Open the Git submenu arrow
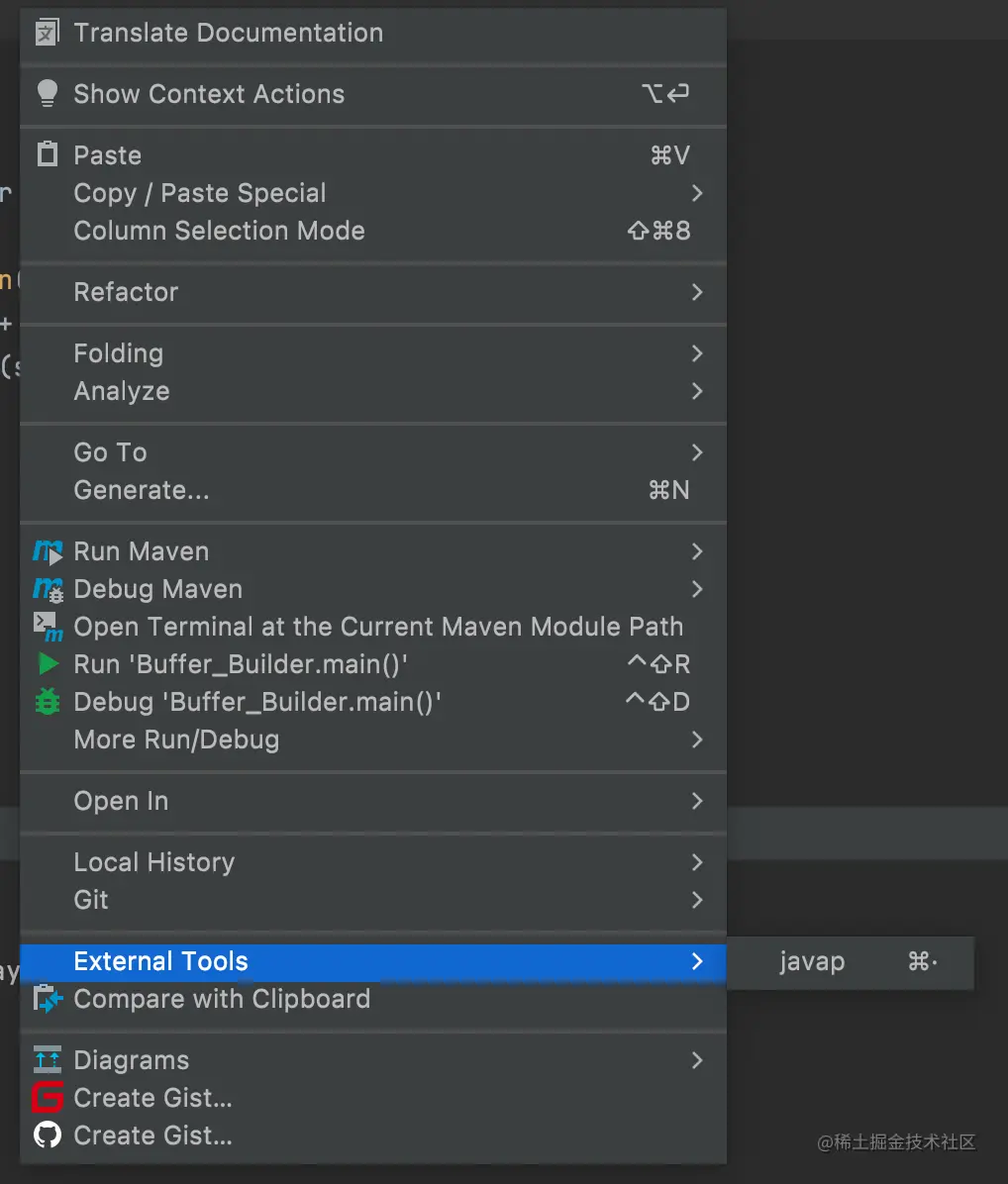The image size is (1008, 1184). click(697, 900)
